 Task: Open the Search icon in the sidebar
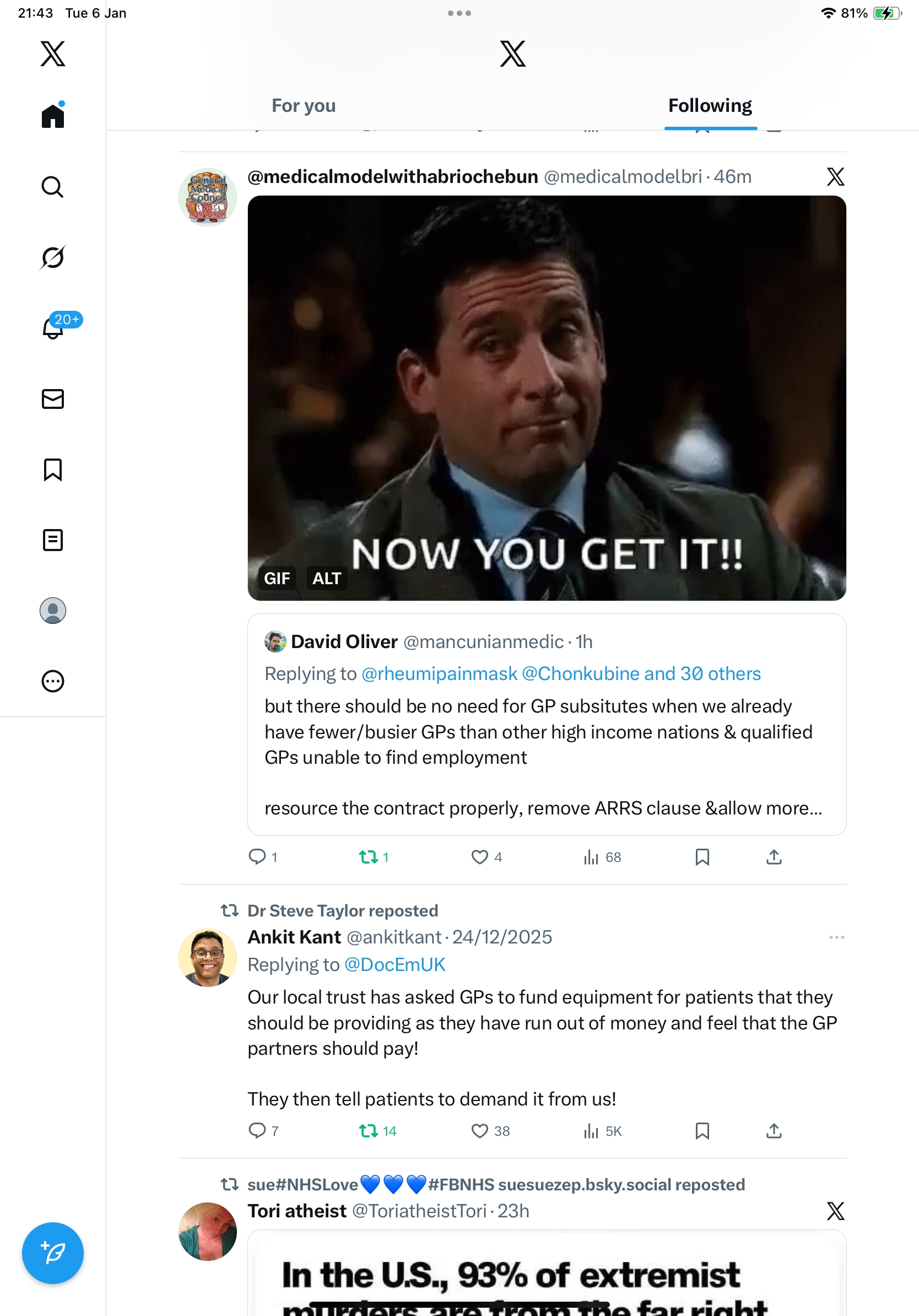[52, 187]
